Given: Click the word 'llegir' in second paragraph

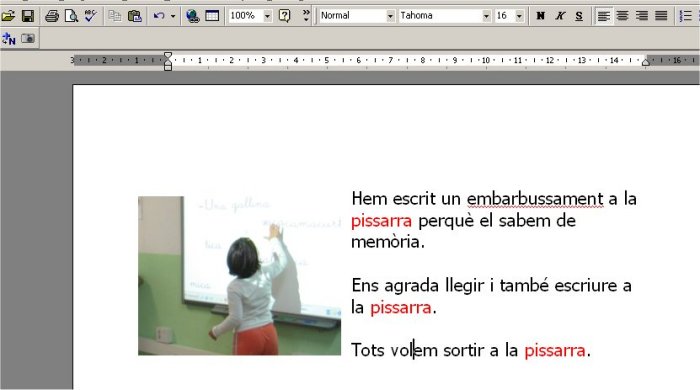Looking at the screenshot, I should pyautogui.click(x=465, y=286).
